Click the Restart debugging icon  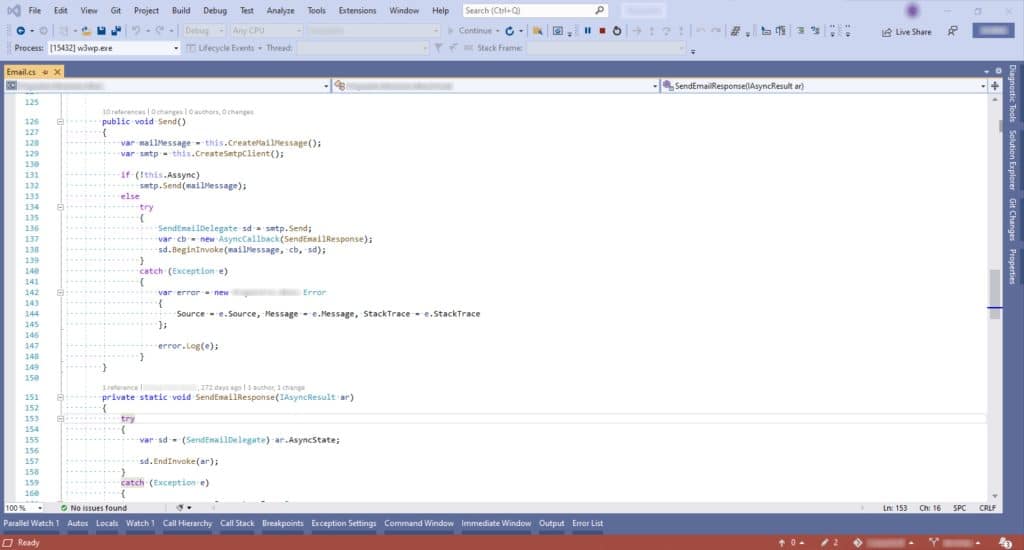(617, 31)
